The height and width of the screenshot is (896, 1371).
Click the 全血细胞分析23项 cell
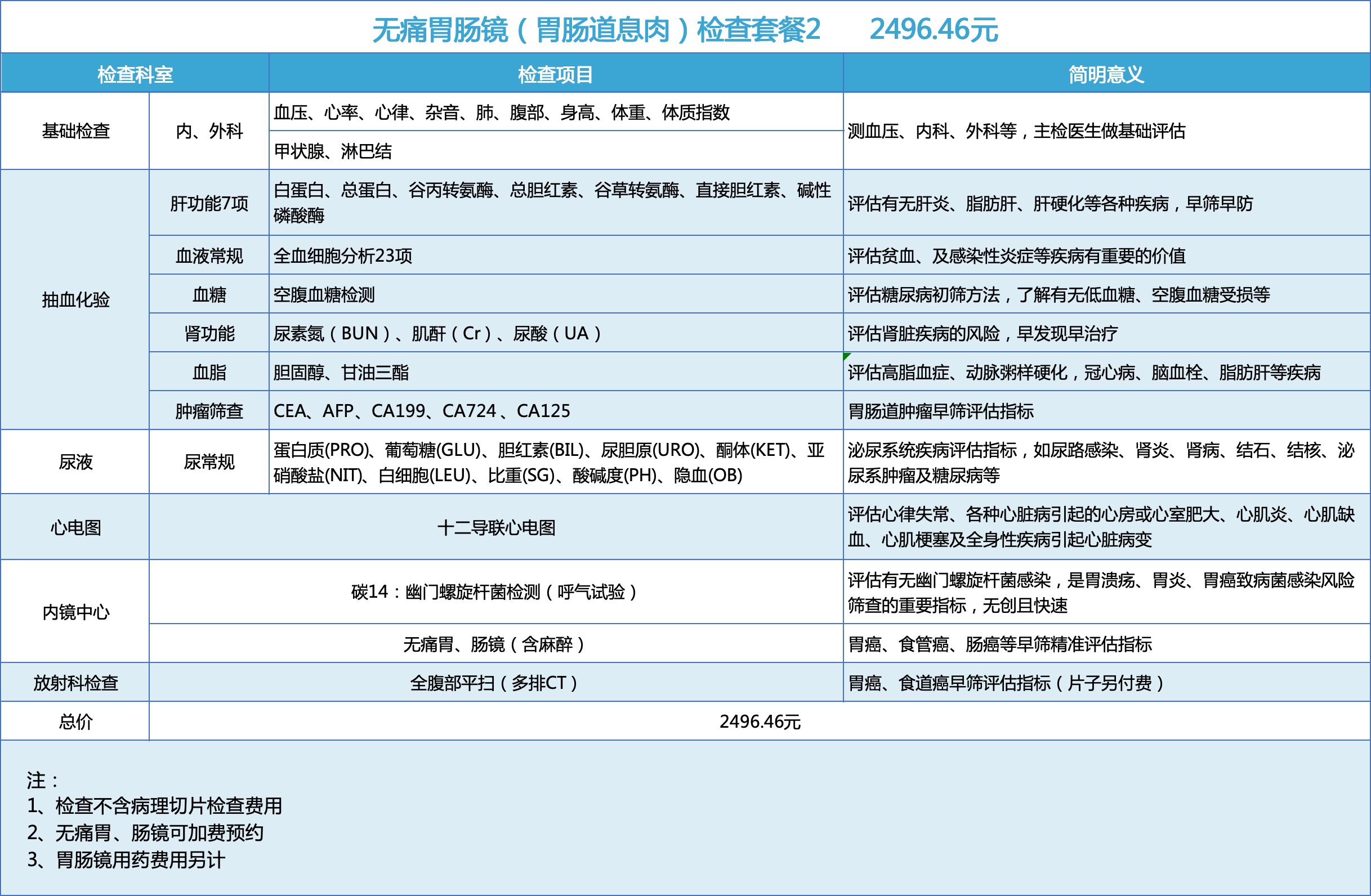pyautogui.click(x=556, y=255)
